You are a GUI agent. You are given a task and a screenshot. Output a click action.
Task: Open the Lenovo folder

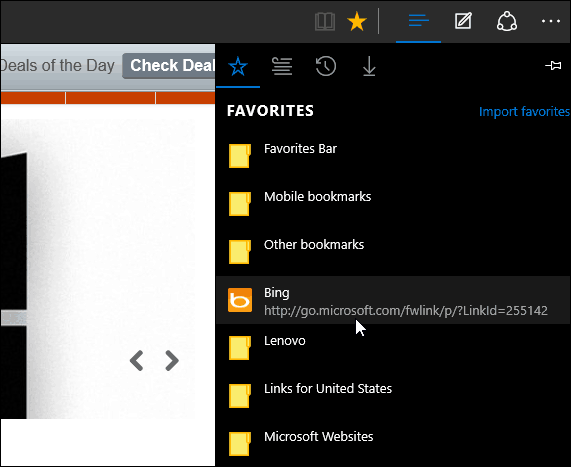(393, 348)
